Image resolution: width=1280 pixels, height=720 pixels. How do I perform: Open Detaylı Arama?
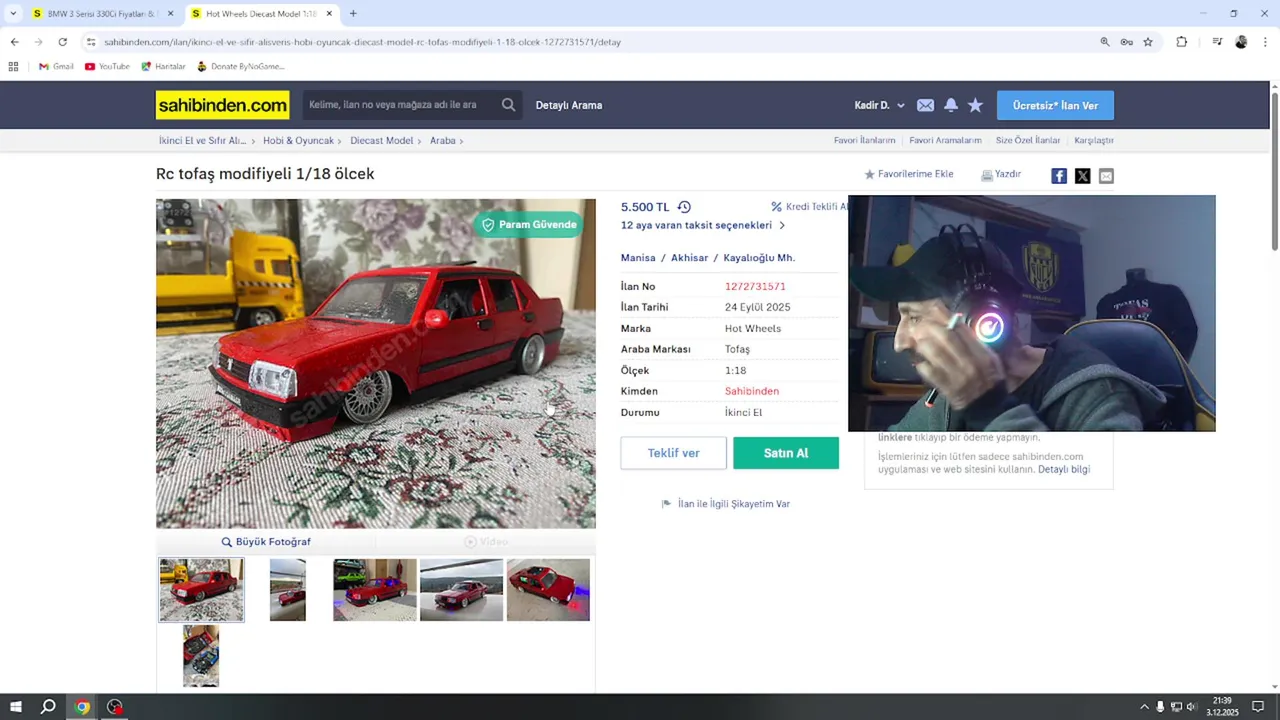pos(568,105)
